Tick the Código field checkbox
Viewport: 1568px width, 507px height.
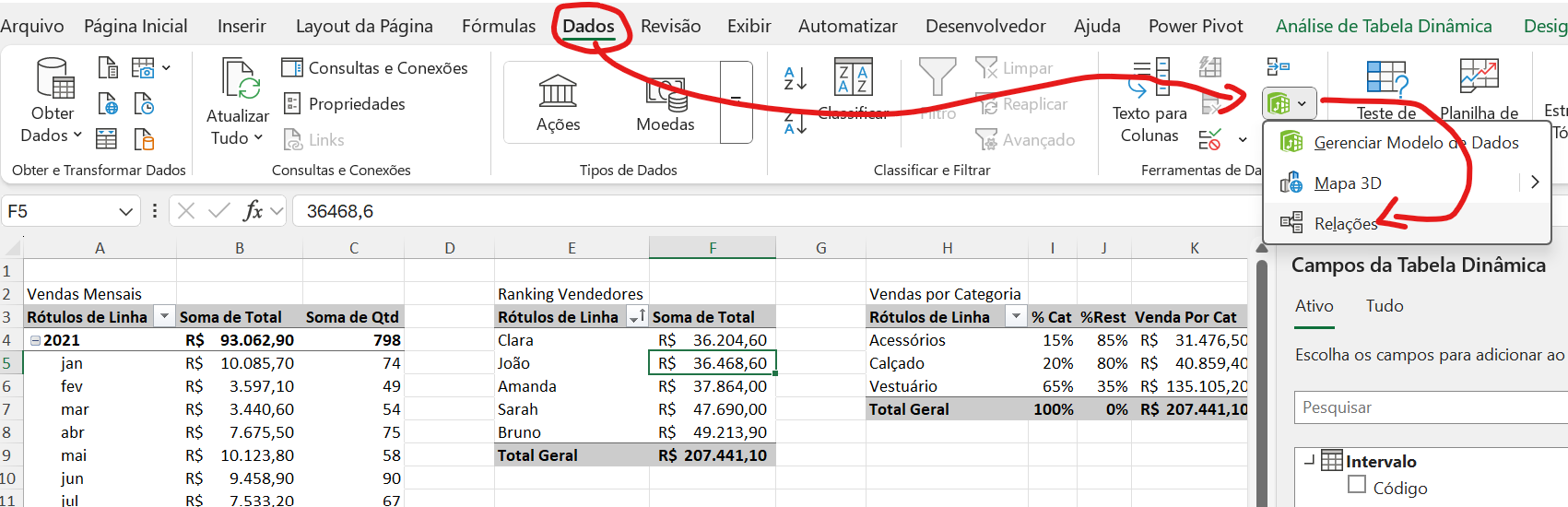1357,485
